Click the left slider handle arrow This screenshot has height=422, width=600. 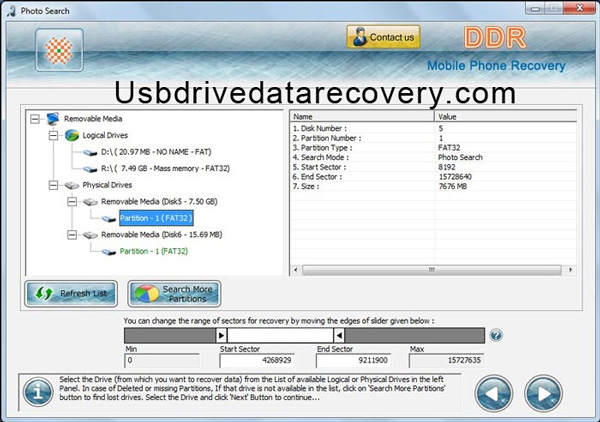point(221,336)
